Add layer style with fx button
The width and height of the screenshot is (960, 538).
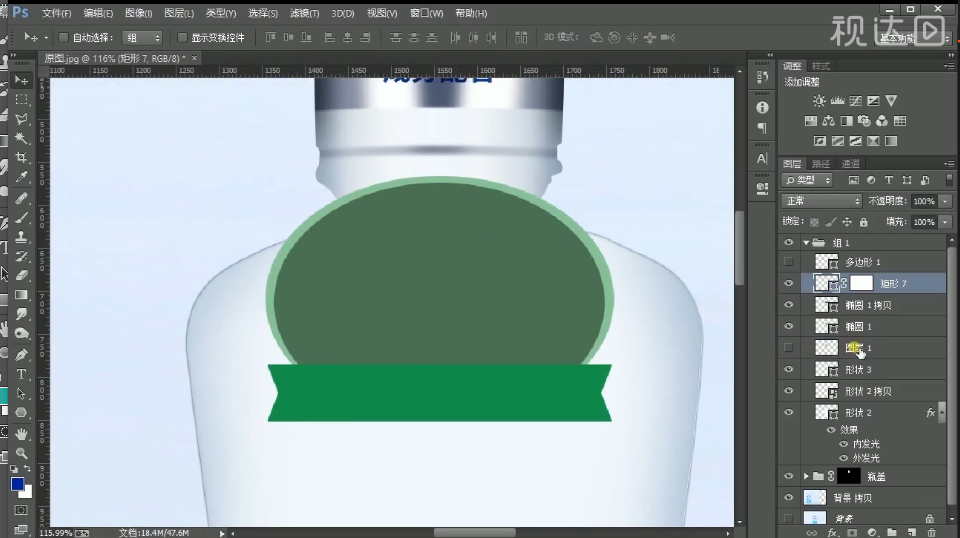click(832, 532)
